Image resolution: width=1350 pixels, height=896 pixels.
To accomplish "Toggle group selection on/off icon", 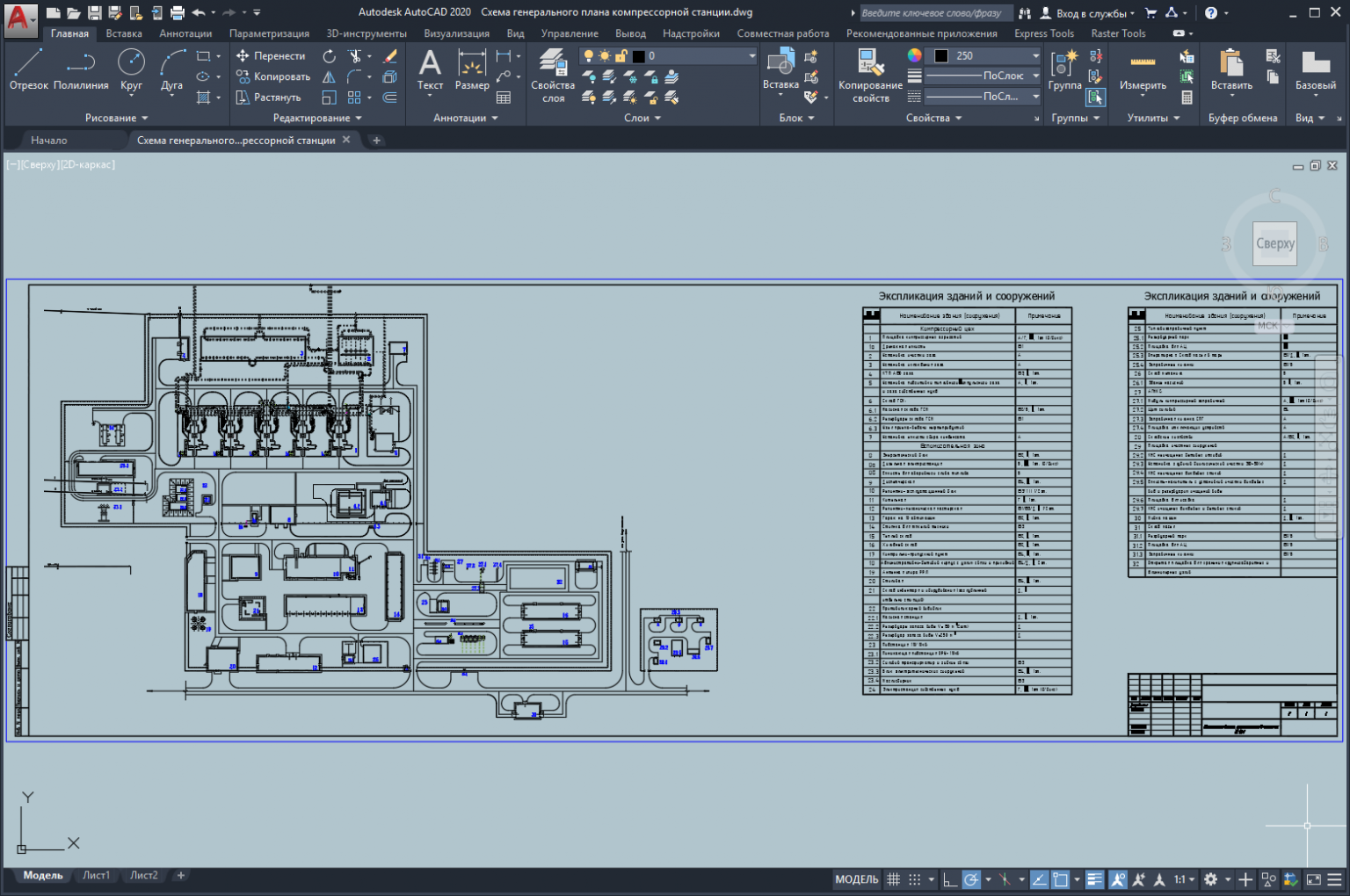I will click(x=1095, y=98).
